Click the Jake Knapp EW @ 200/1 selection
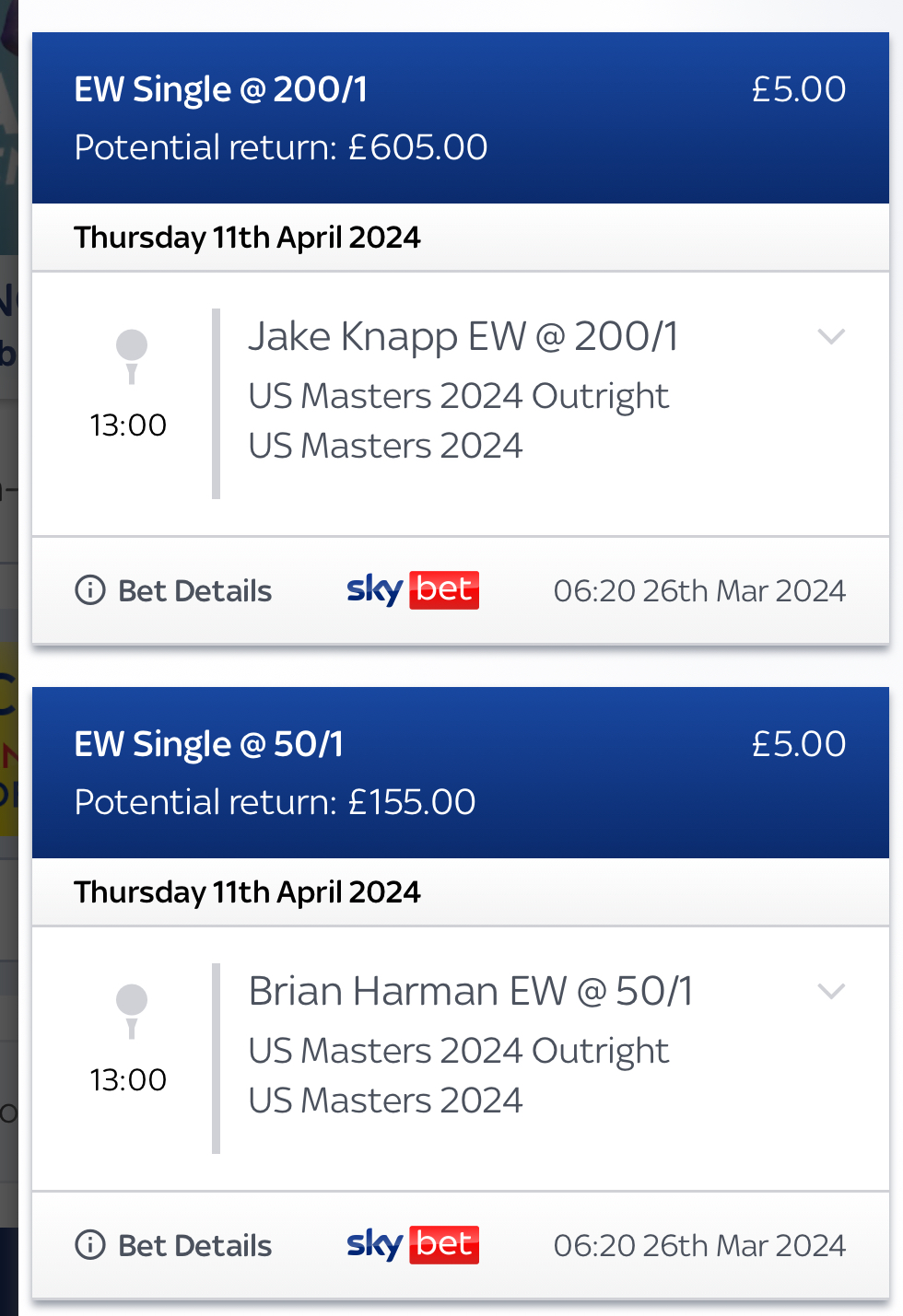This screenshot has height=1316, width=903. (x=463, y=337)
